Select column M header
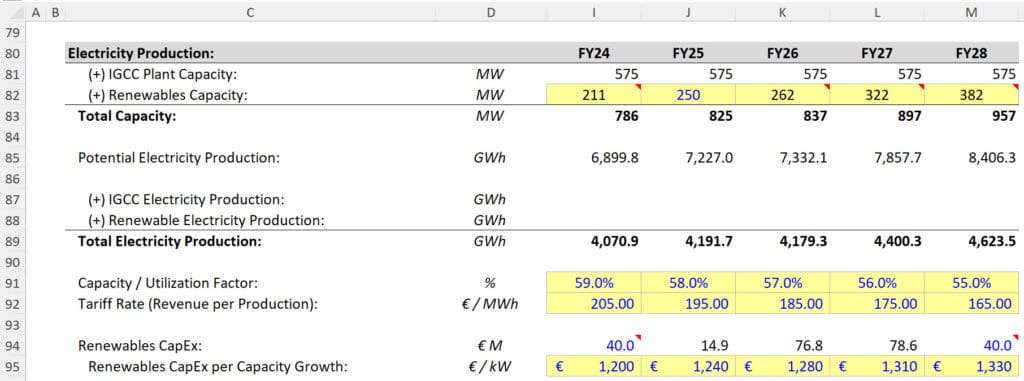Viewport: 1024px width, 381px height. pos(971,11)
